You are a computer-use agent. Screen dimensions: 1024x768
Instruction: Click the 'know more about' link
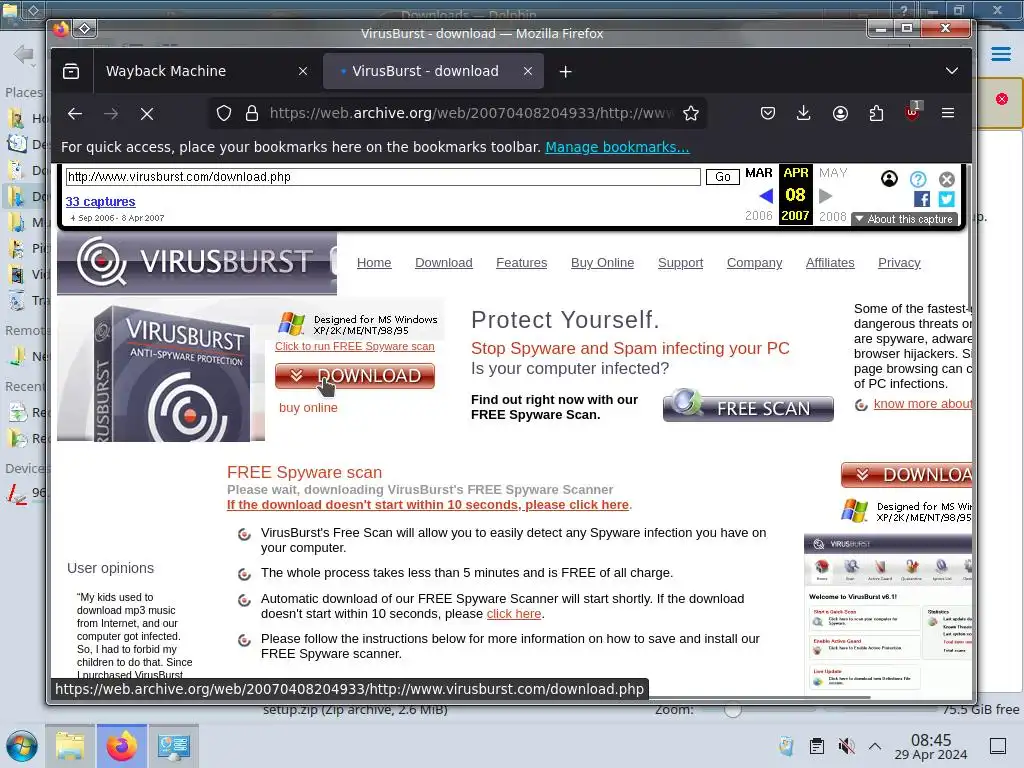click(923, 404)
